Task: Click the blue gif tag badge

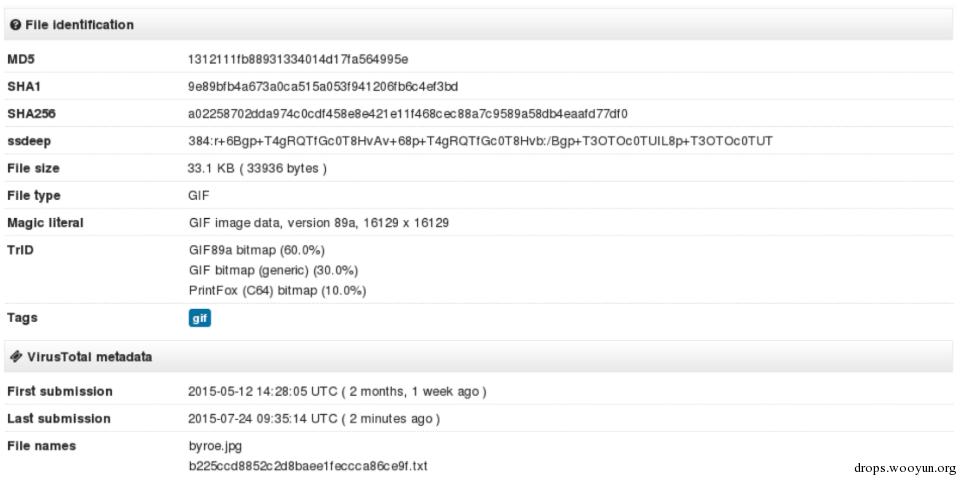Action: click(x=200, y=318)
